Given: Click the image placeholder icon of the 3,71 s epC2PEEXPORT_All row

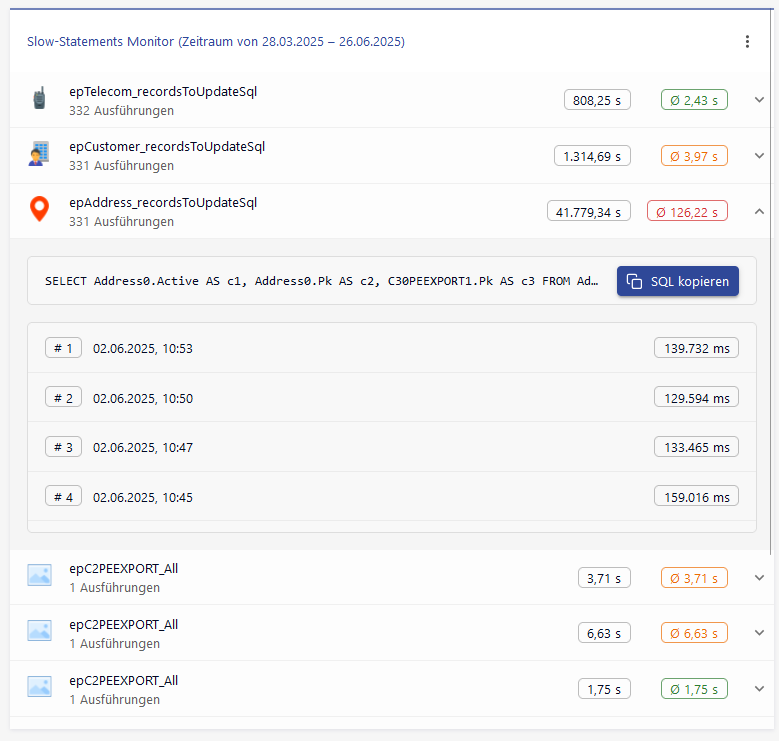Looking at the screenshot, I should (39, 575).
